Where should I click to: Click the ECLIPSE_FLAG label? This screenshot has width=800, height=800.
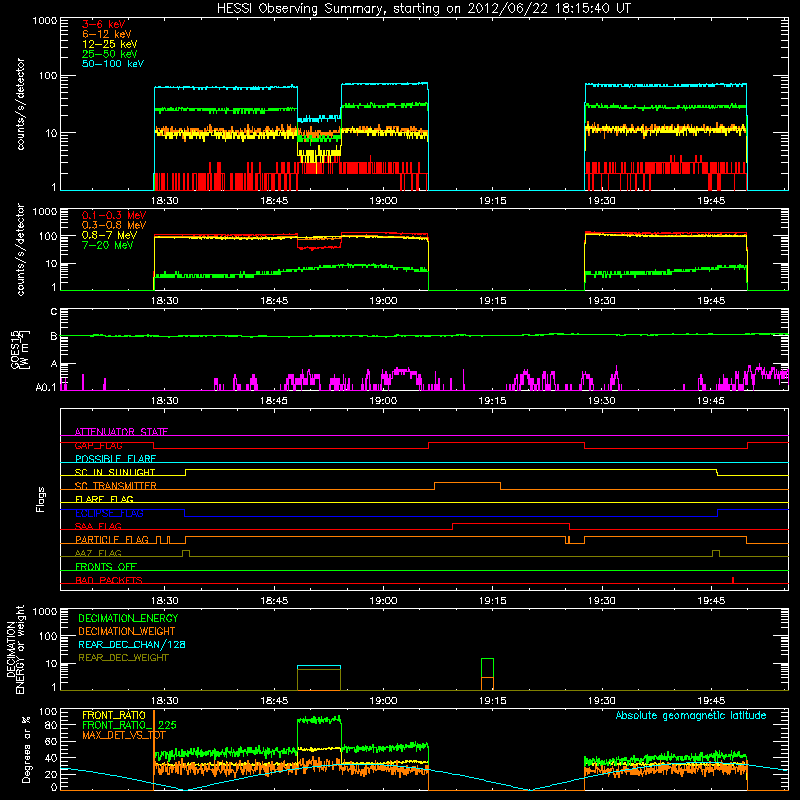click(x=109, y=513)
